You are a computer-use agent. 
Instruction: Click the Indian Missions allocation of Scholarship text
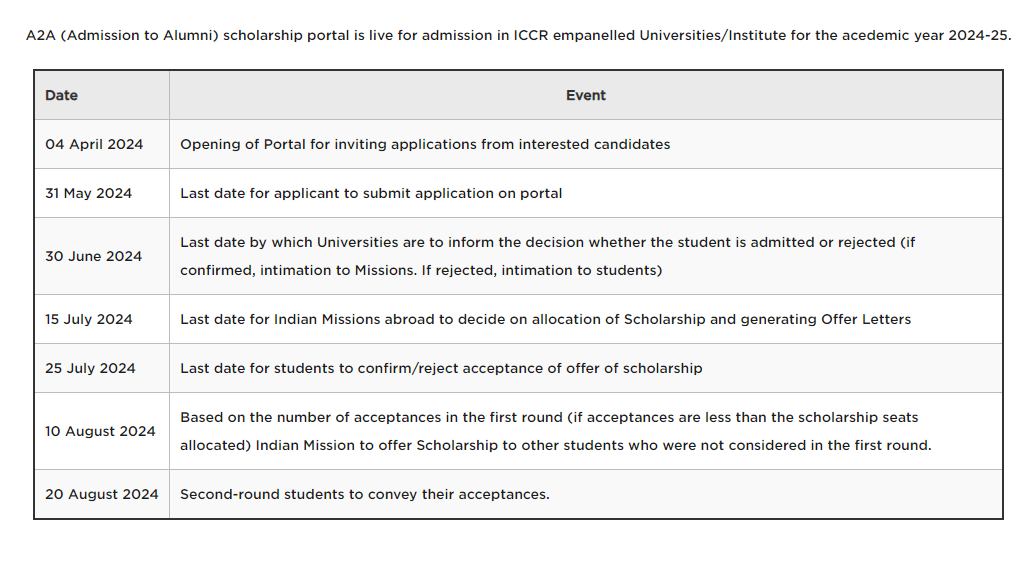(545, 319)
